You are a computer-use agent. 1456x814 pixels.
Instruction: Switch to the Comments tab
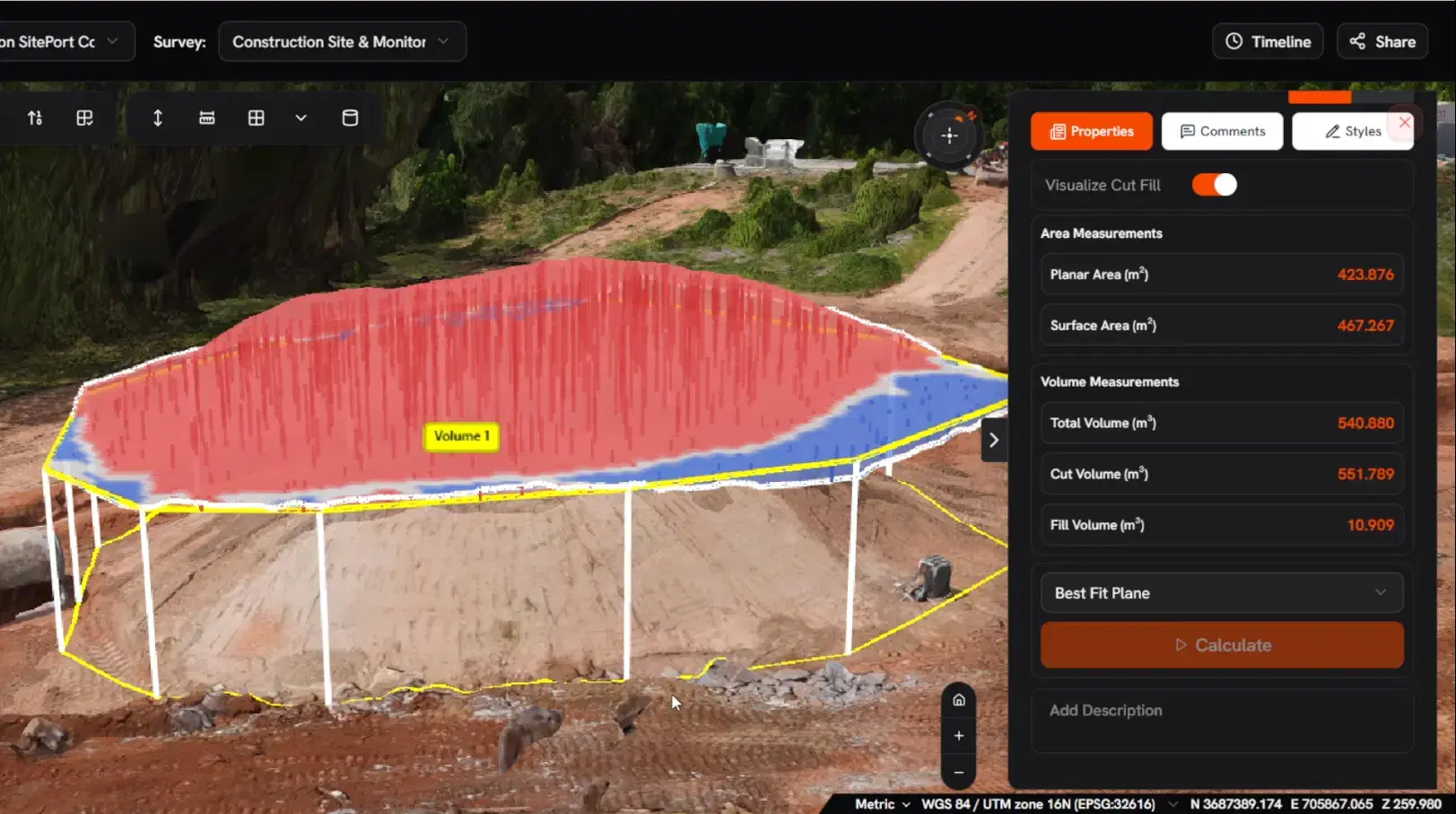1222,131
